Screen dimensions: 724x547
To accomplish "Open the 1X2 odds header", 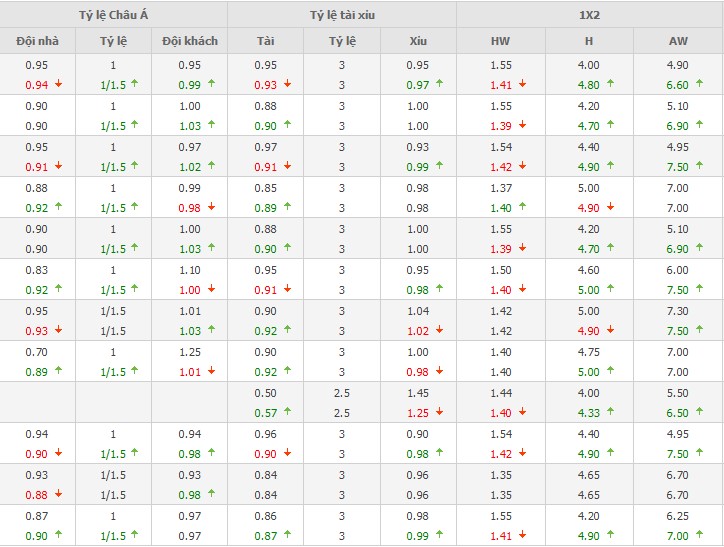I will pos(589,14).
